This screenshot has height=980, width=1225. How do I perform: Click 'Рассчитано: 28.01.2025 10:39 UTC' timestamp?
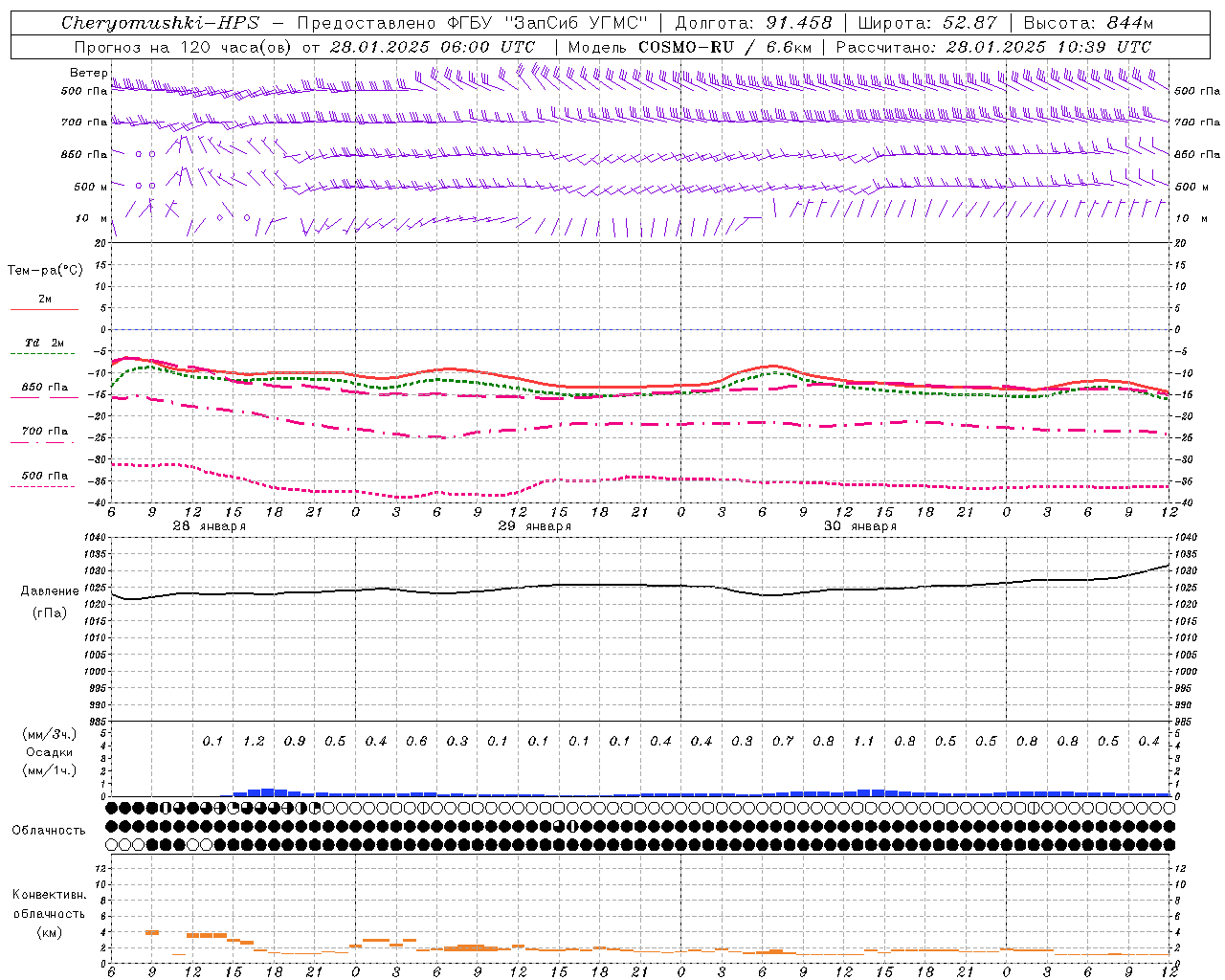[993, 47]
